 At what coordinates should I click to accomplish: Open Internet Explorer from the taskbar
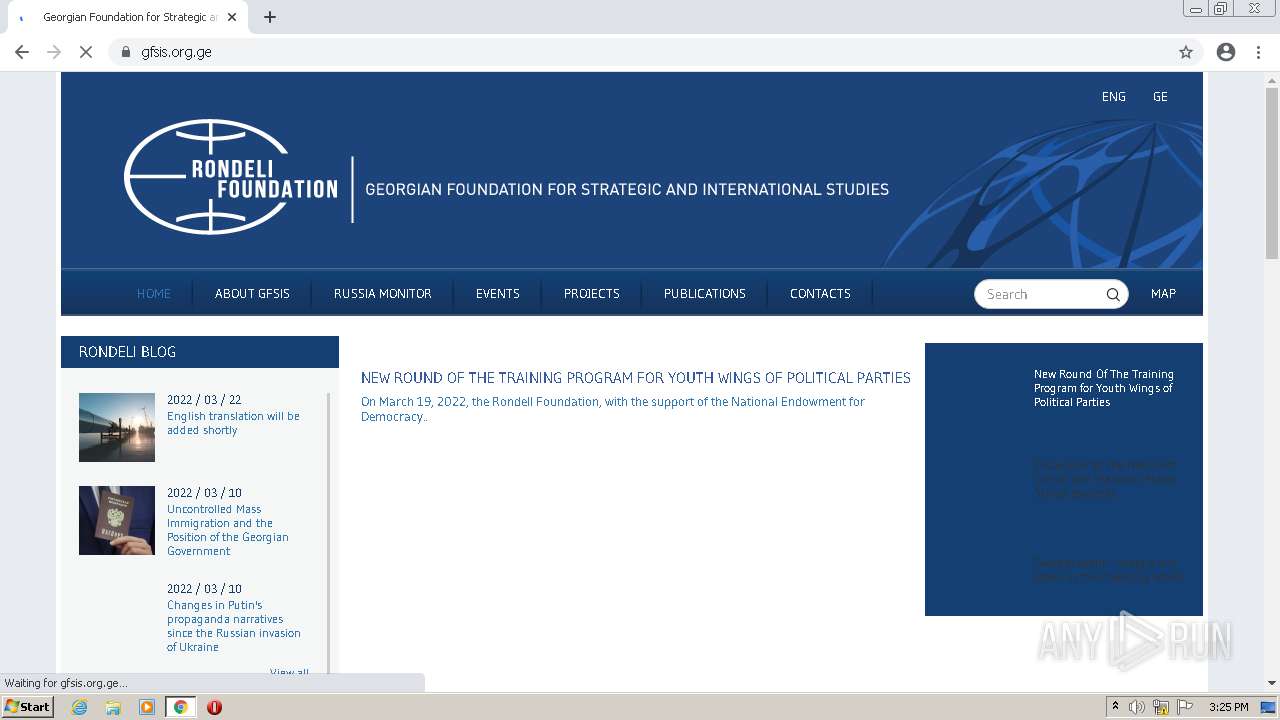(x=80, y=707)
